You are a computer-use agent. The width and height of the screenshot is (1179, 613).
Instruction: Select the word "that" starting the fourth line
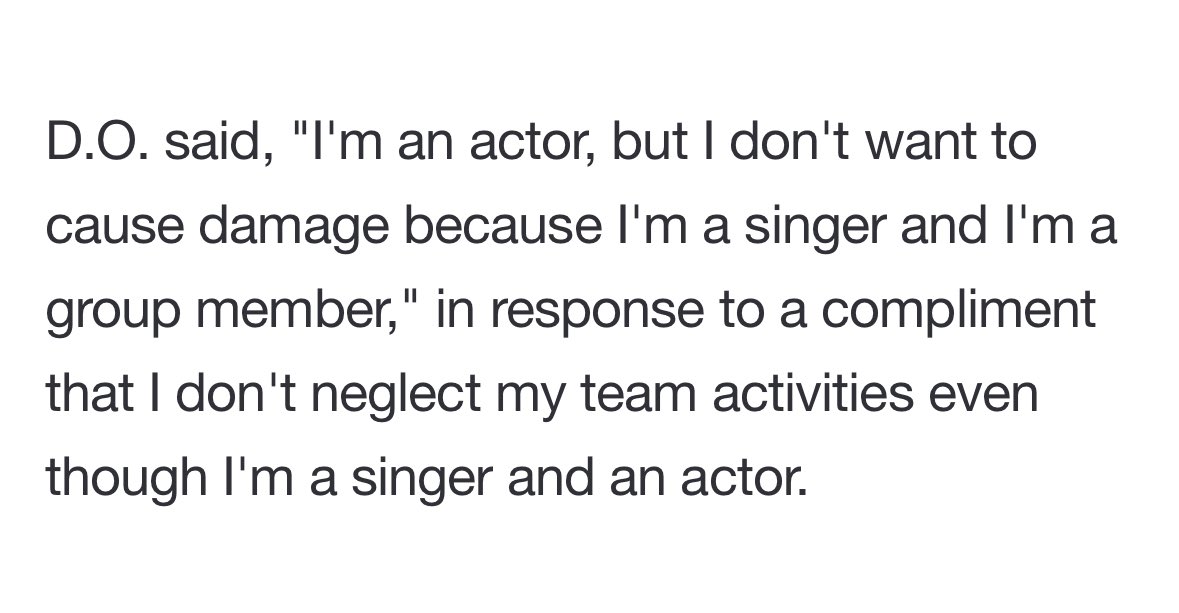(89, 395)
